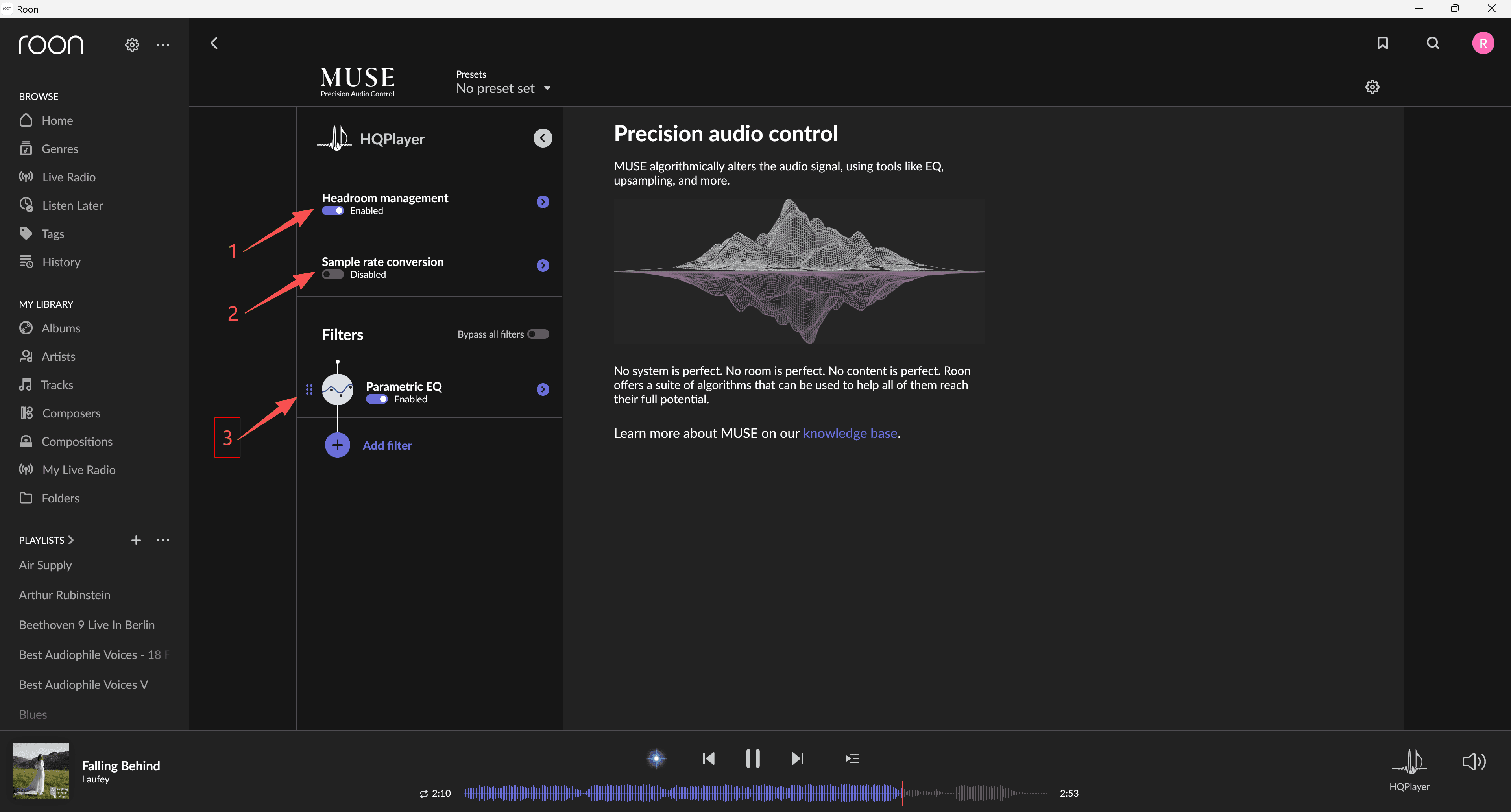Click the Compositions icon
Viewport: 1511px width, 812px height.
[26, 441]
